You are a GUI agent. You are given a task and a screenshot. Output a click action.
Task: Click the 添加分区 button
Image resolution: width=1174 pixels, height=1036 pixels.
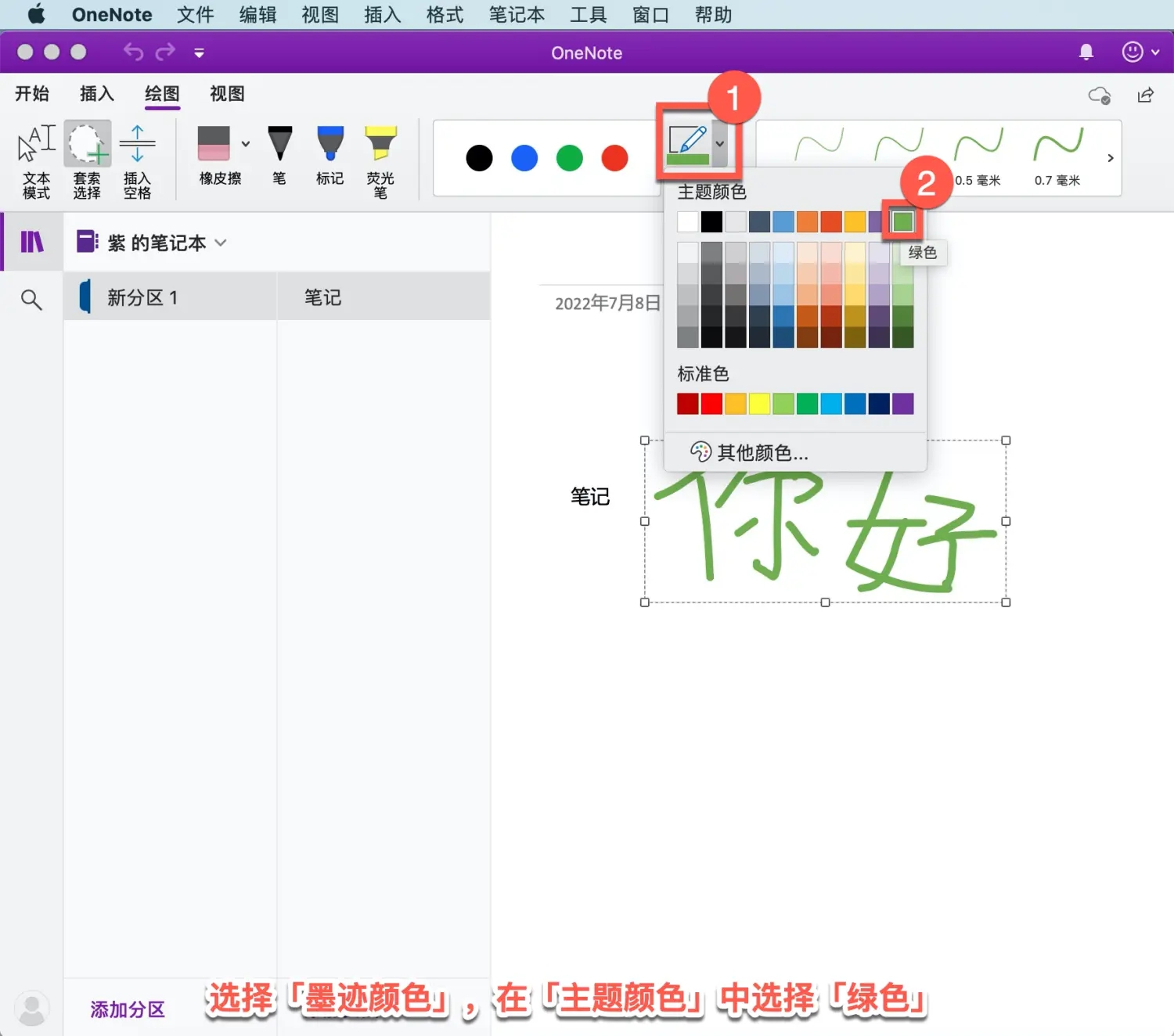pyautogui.click(x=128, y=1009)
